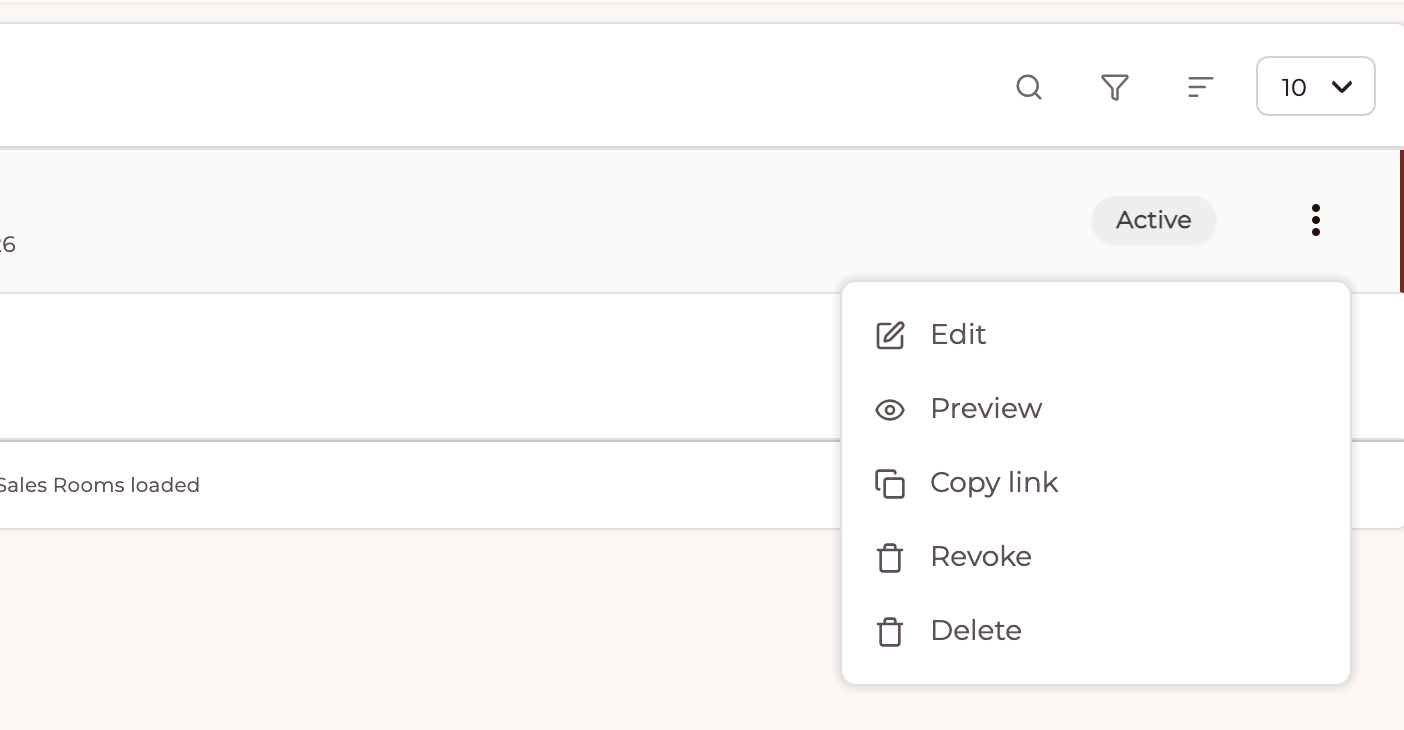Image resolution: width=1404 pixels, height=730 pixels.
Task: Click the chevron arrow beside 10
Action: (x=1342, y=87)
